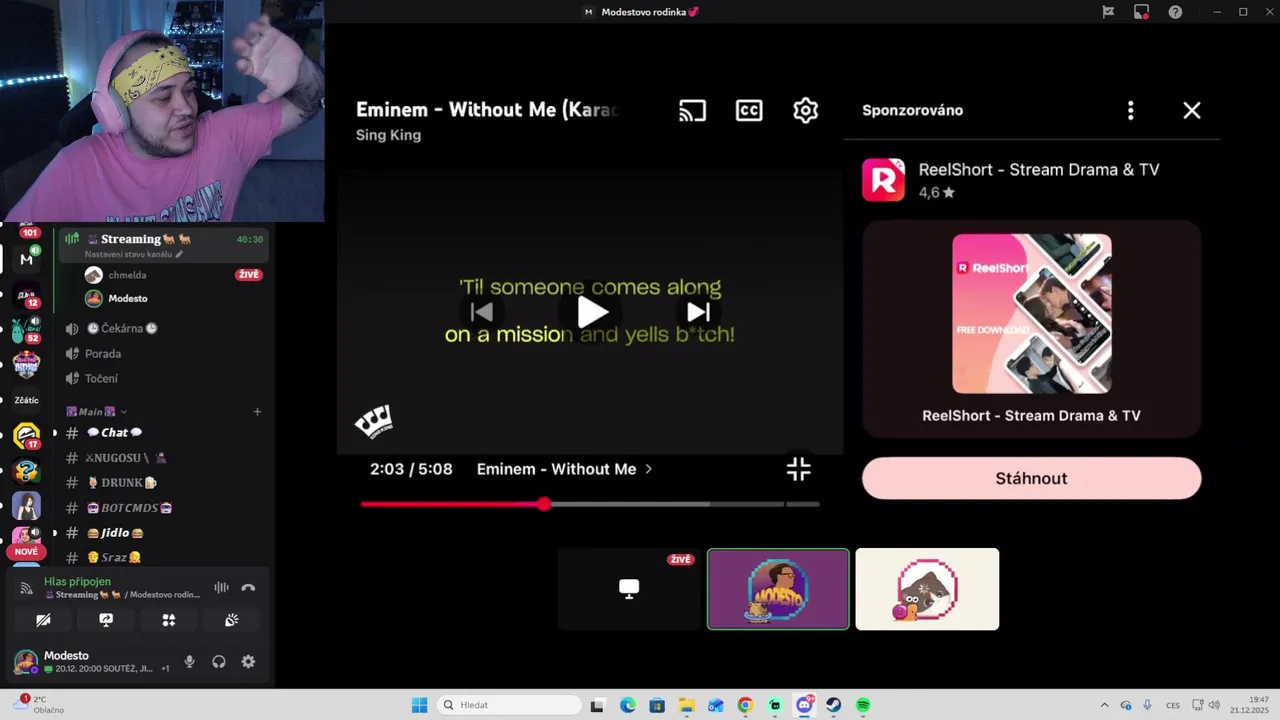Open the sponsored ad options menu
This screenshot has width=1280, height=720.
click(1131, 110)
